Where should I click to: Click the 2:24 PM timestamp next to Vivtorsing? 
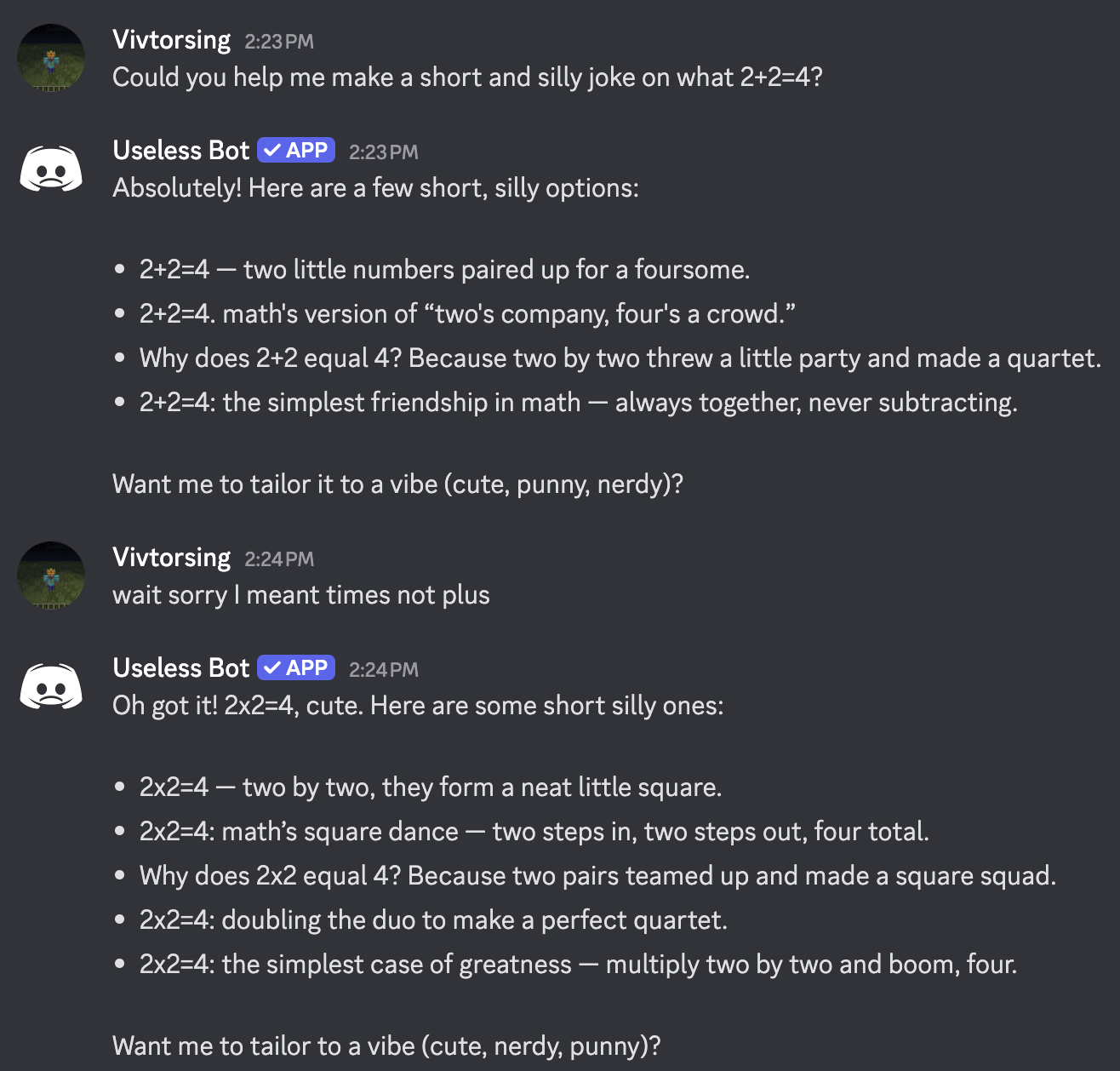tap(279, 559)
